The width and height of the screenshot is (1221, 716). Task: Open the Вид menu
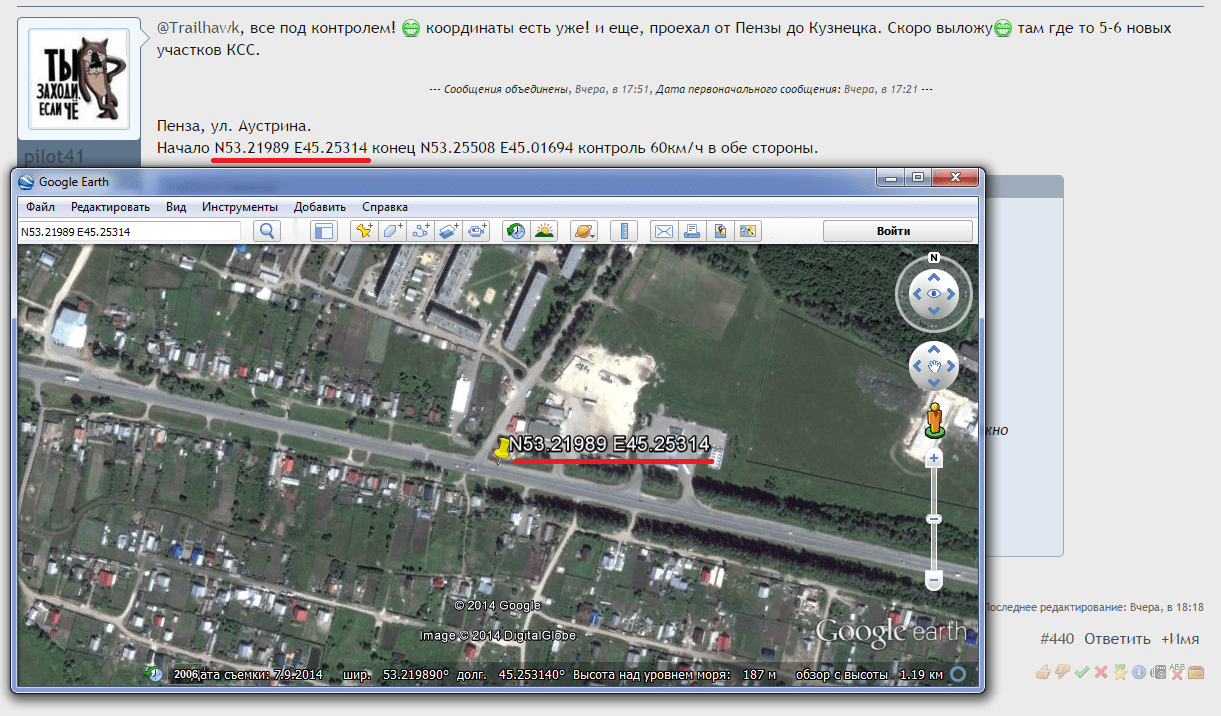176,207
